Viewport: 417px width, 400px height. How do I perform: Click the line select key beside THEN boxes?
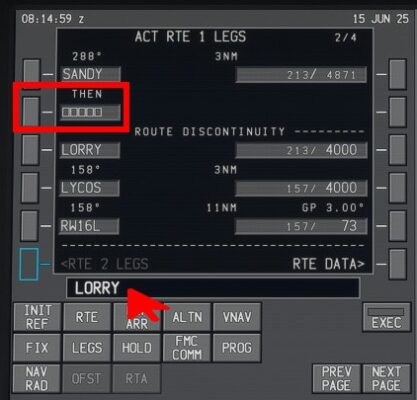click(x=31, y=112)
